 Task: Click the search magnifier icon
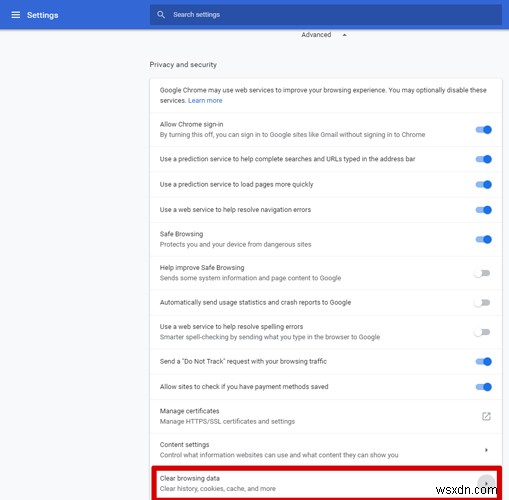coord(161,15)
